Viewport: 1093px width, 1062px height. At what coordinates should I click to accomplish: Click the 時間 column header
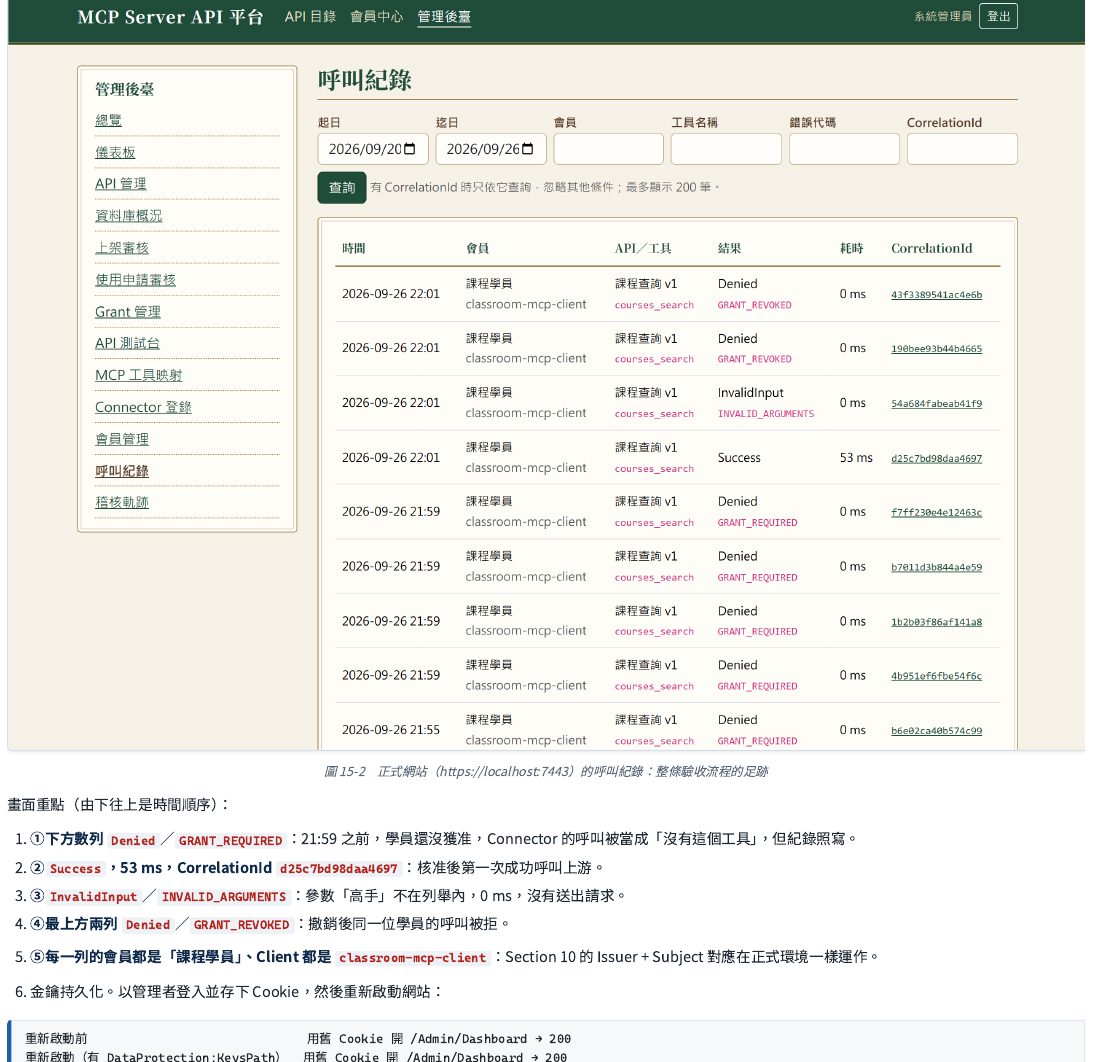click(x=353, y=248)
